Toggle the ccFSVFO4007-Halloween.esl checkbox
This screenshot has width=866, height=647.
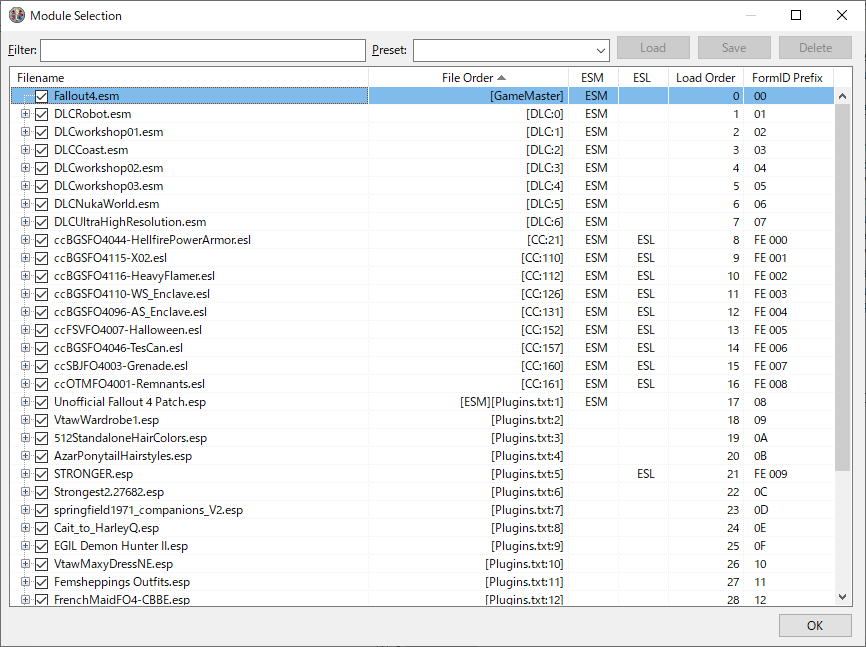[x=41, y=330]
